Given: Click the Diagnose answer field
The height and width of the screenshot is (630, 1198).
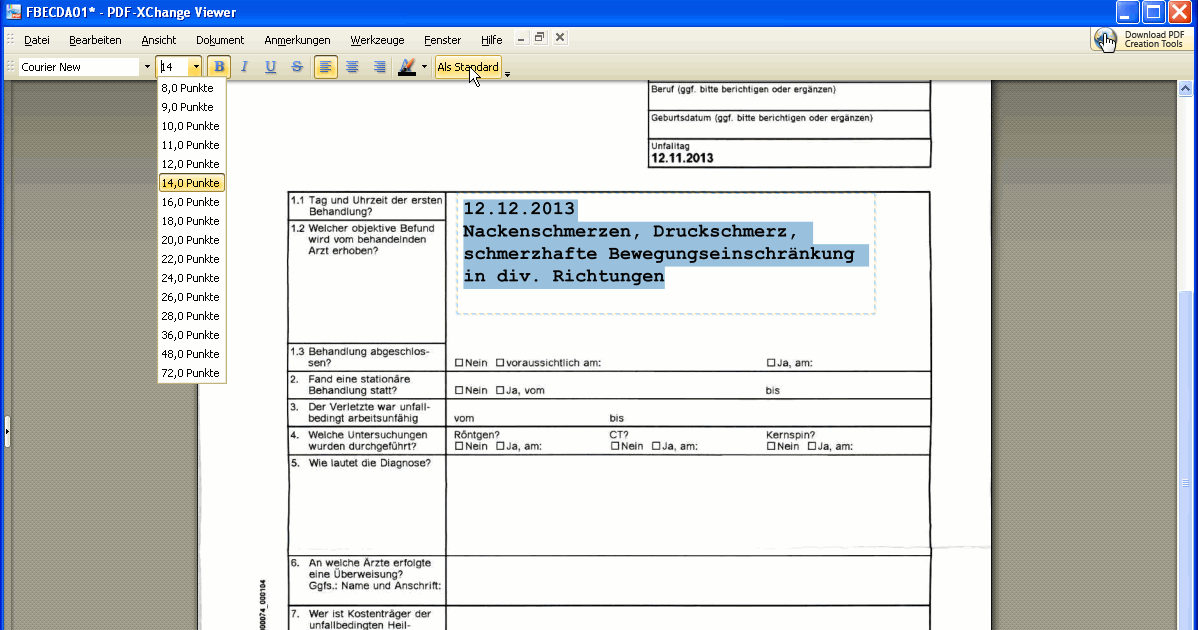Looking at the screenshot, I should 688,505.
